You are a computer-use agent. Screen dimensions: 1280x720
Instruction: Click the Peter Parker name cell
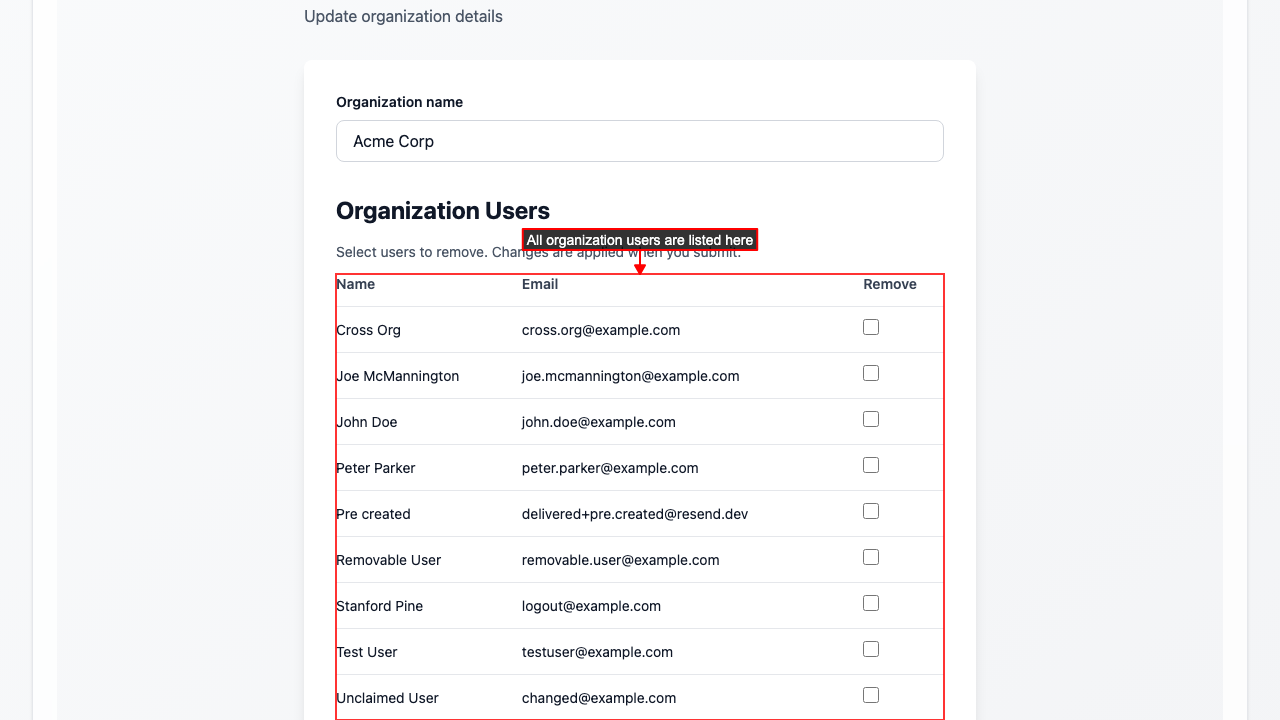coord(376,468)
